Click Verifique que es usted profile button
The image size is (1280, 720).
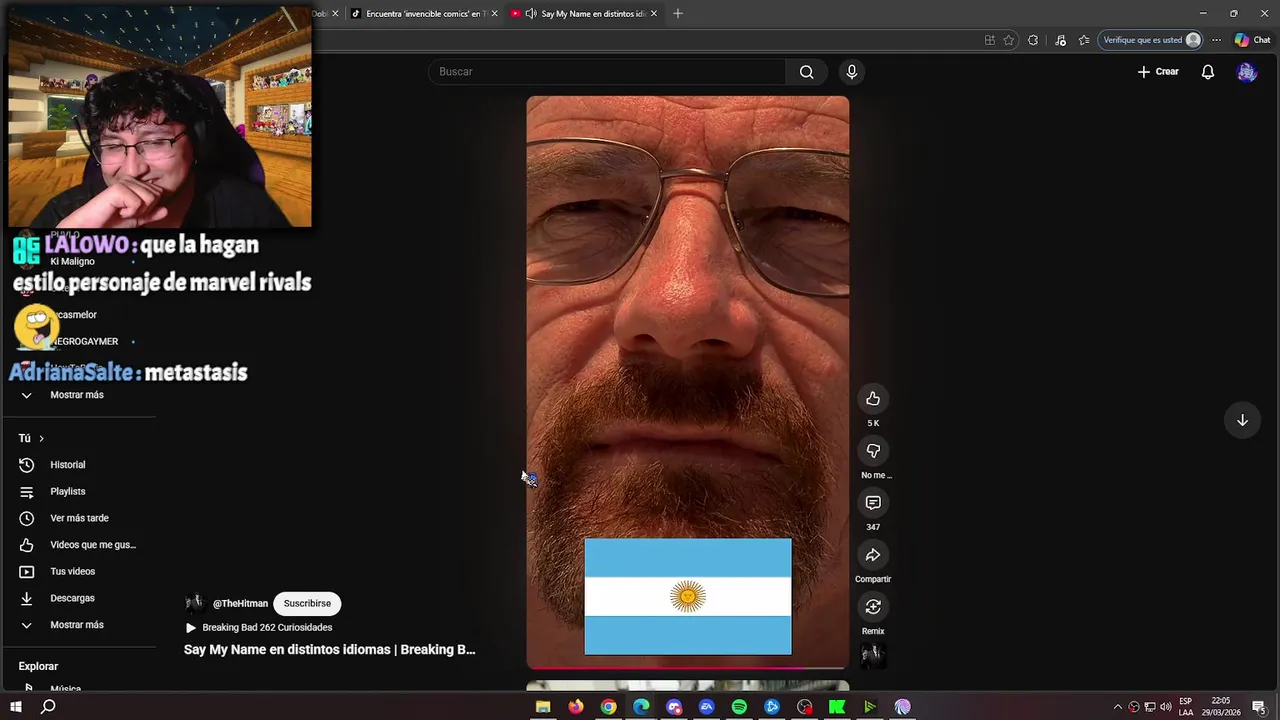[x=1151, y=40]
